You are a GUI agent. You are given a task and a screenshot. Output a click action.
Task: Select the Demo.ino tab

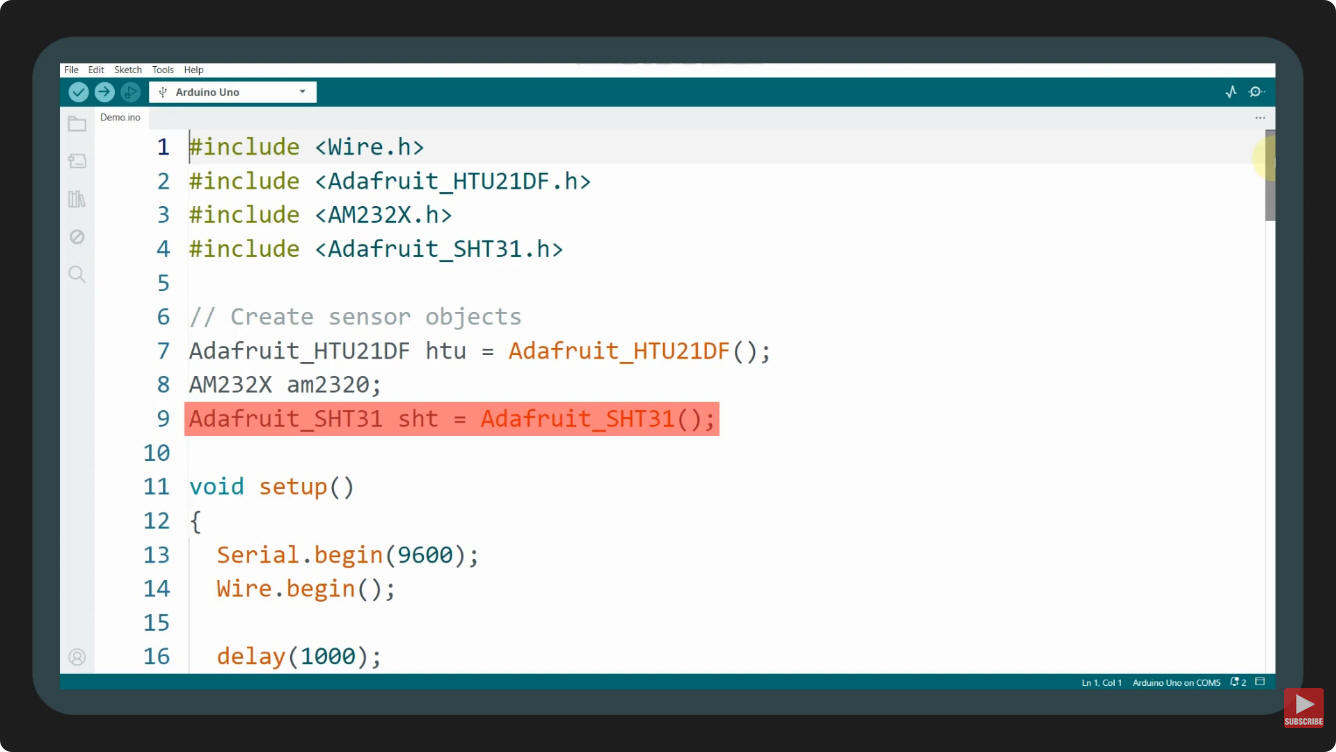point(120,118)
